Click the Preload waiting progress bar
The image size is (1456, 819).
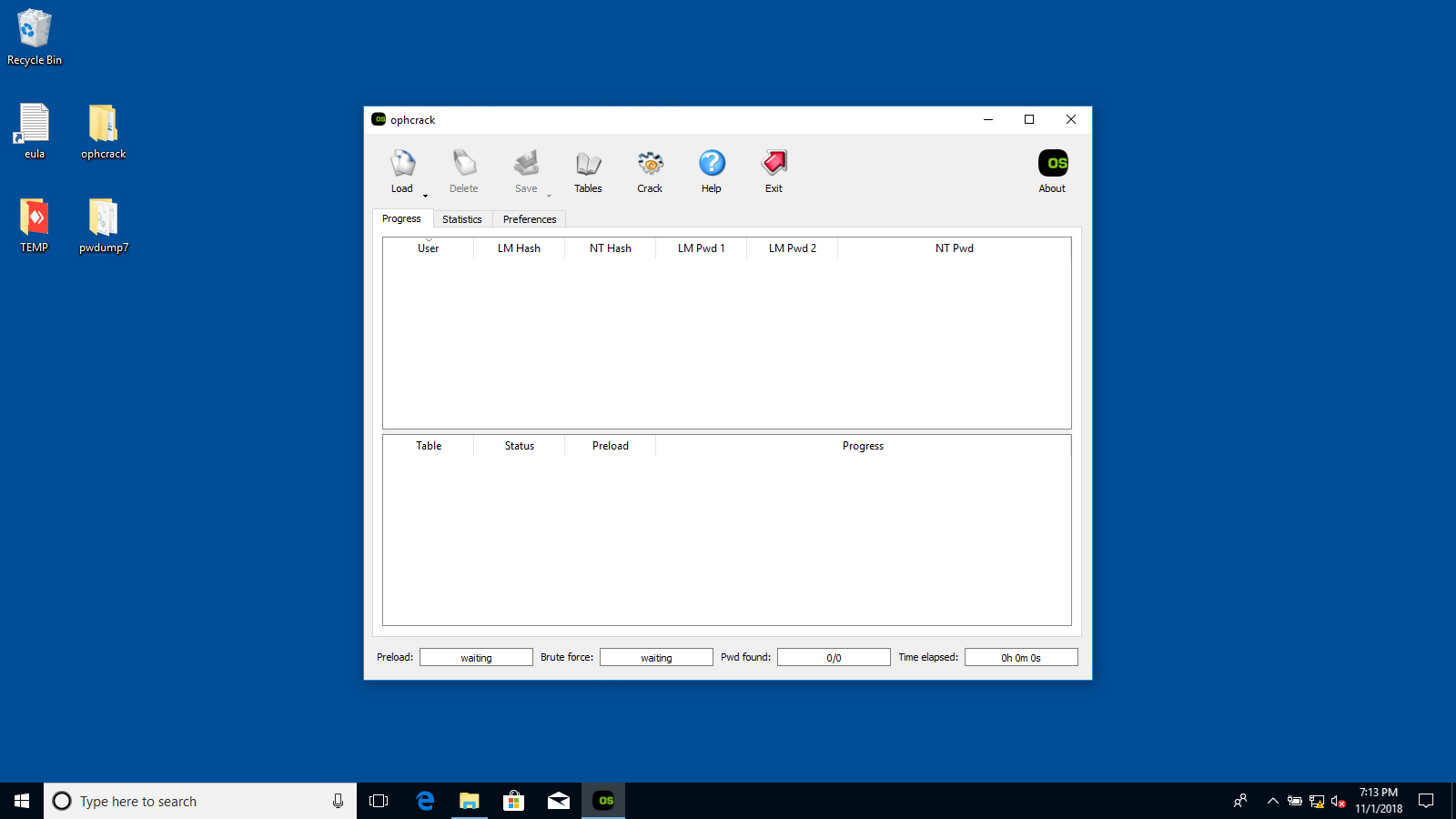point(476,657)
